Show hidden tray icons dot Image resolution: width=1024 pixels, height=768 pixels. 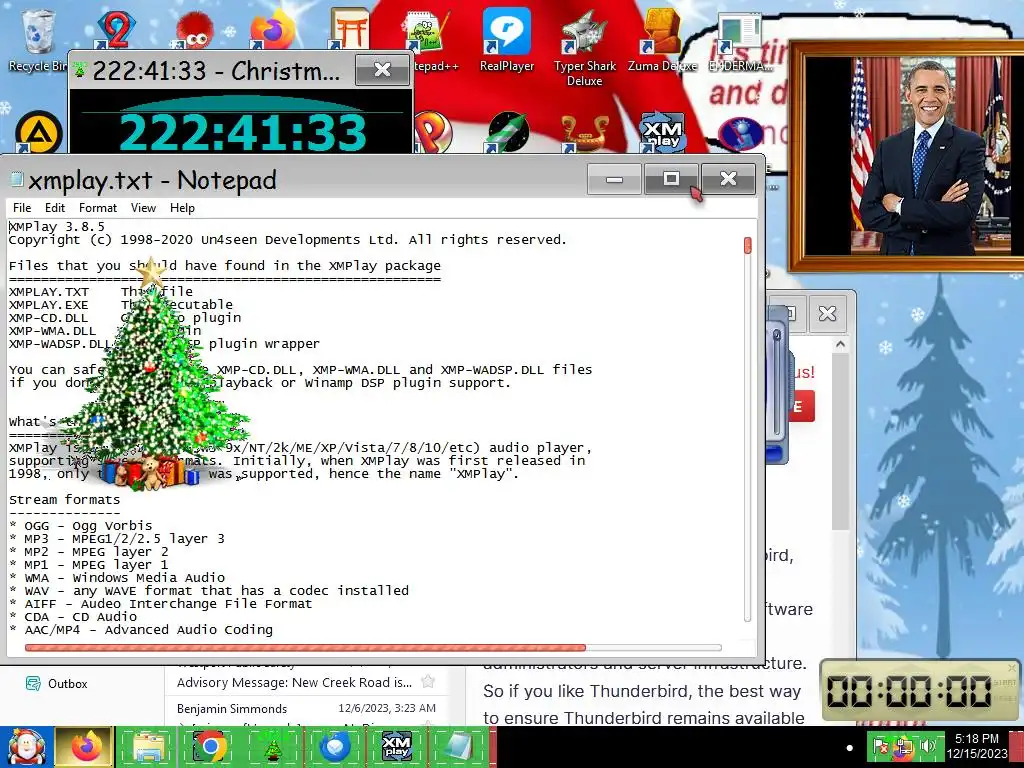tap(850, 748)
